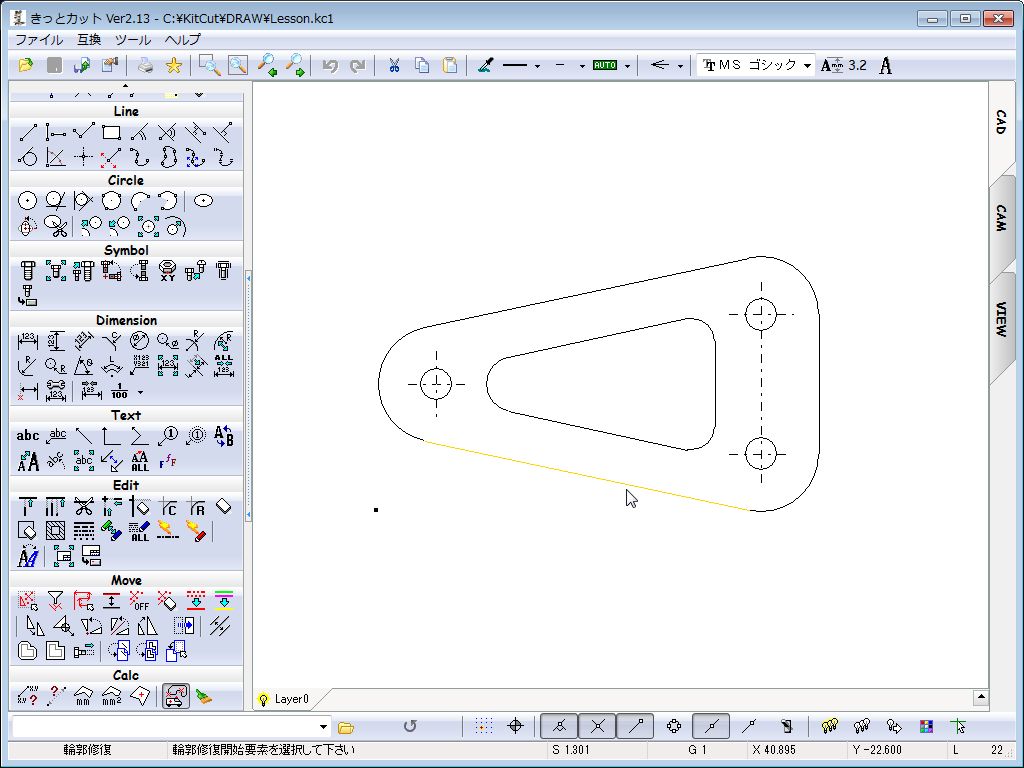
Task: Click the zoom window magnifier icon
Action: [x=209, y=65]
